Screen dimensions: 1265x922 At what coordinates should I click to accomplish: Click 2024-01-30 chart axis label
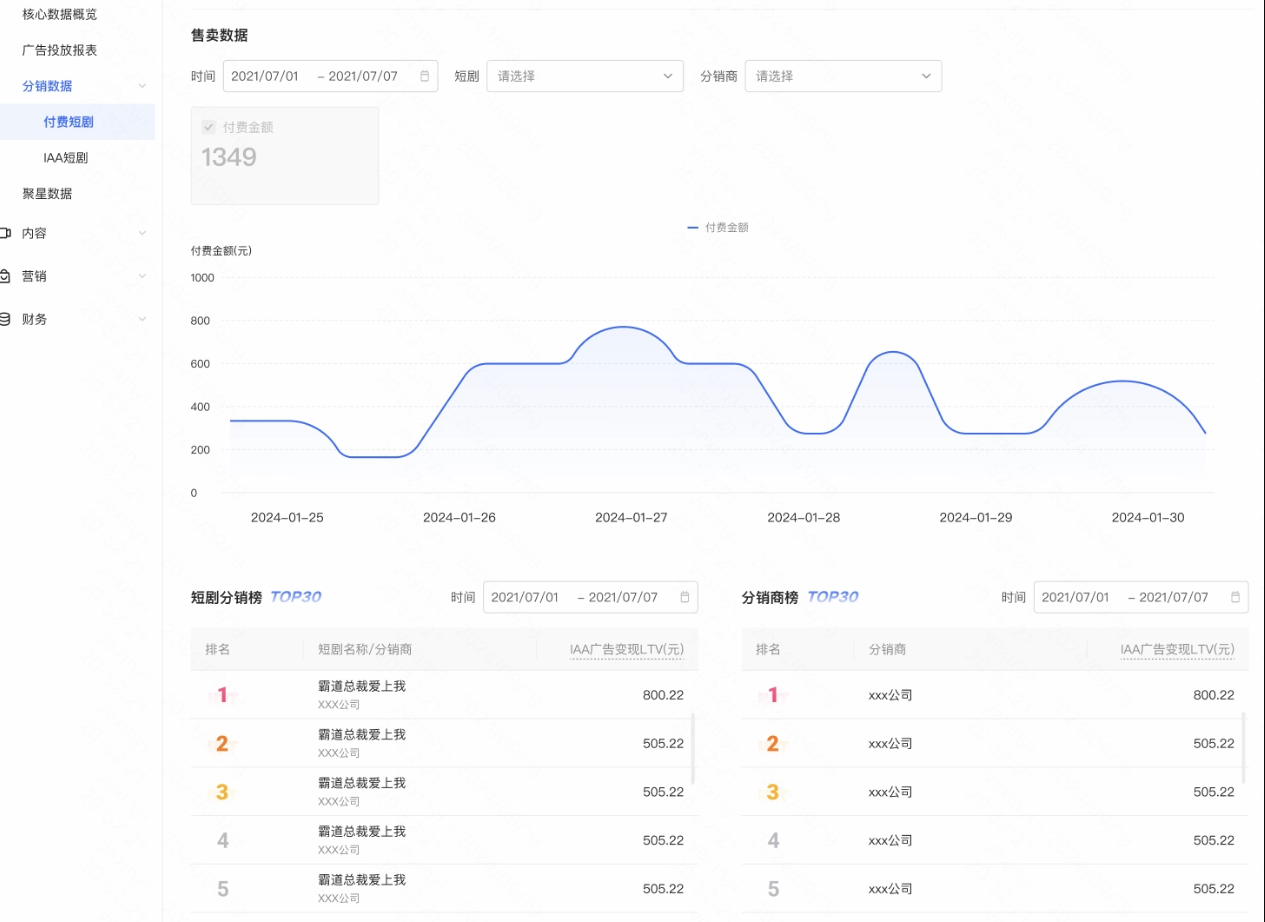click(x=1148, y=517)
